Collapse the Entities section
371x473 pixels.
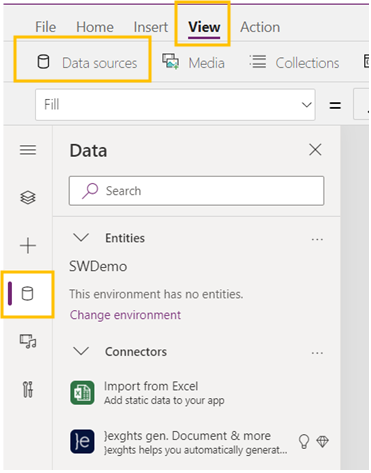tap(81, 238)
